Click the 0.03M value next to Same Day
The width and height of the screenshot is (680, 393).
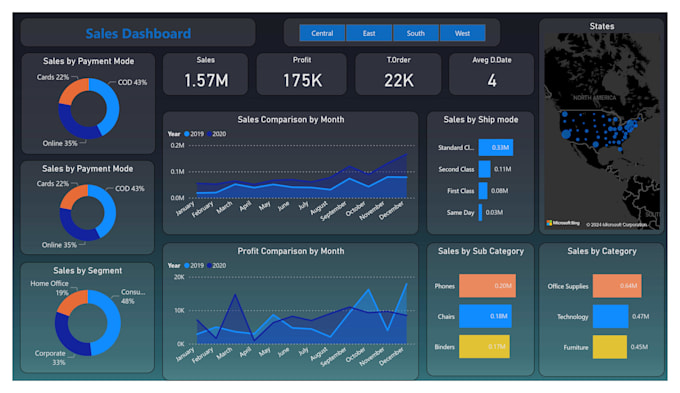coord(494,213)
